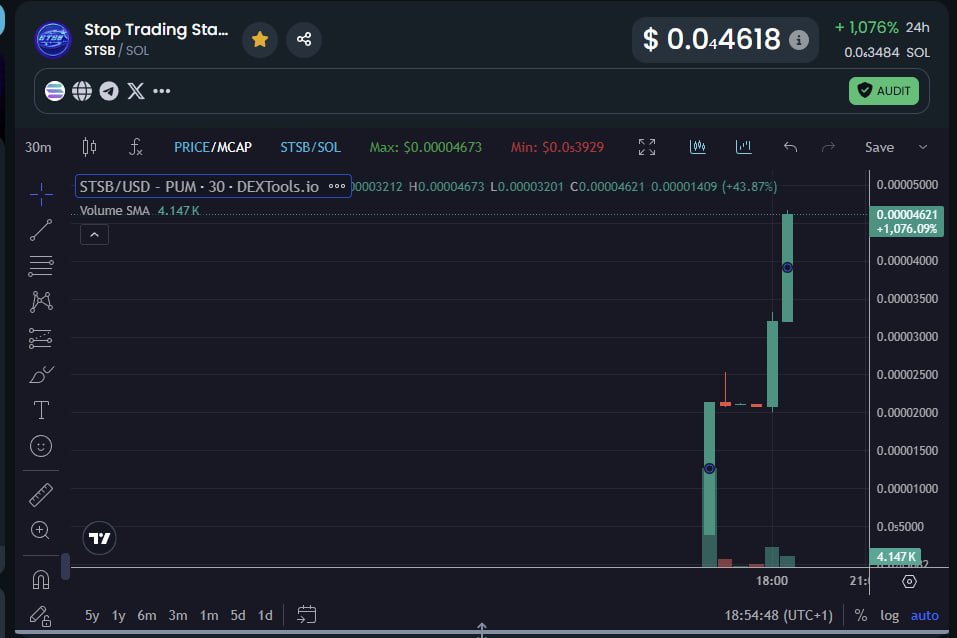Set chart range to 1m

coord(209,615)
